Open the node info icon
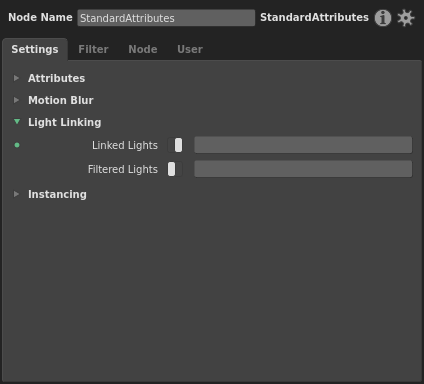 tap(383, 18)
